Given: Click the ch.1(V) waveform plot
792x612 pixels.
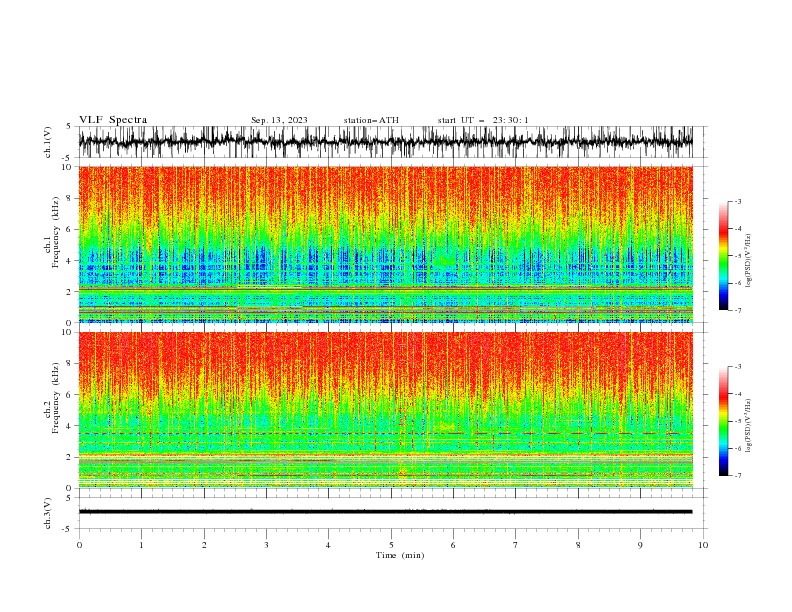Looking at the screenshot, I should 385,142.
